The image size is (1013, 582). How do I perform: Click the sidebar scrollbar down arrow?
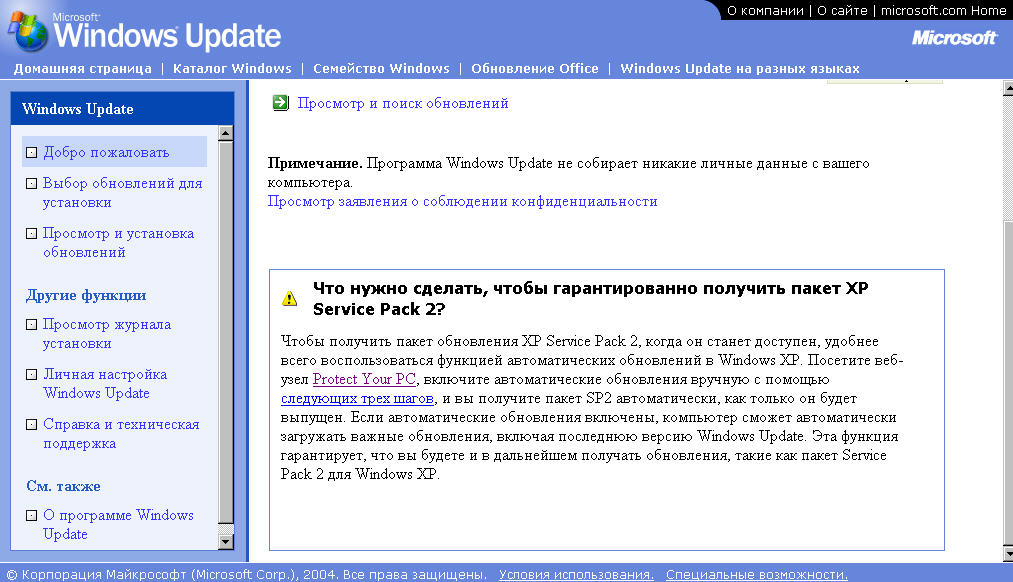(225, 542)
